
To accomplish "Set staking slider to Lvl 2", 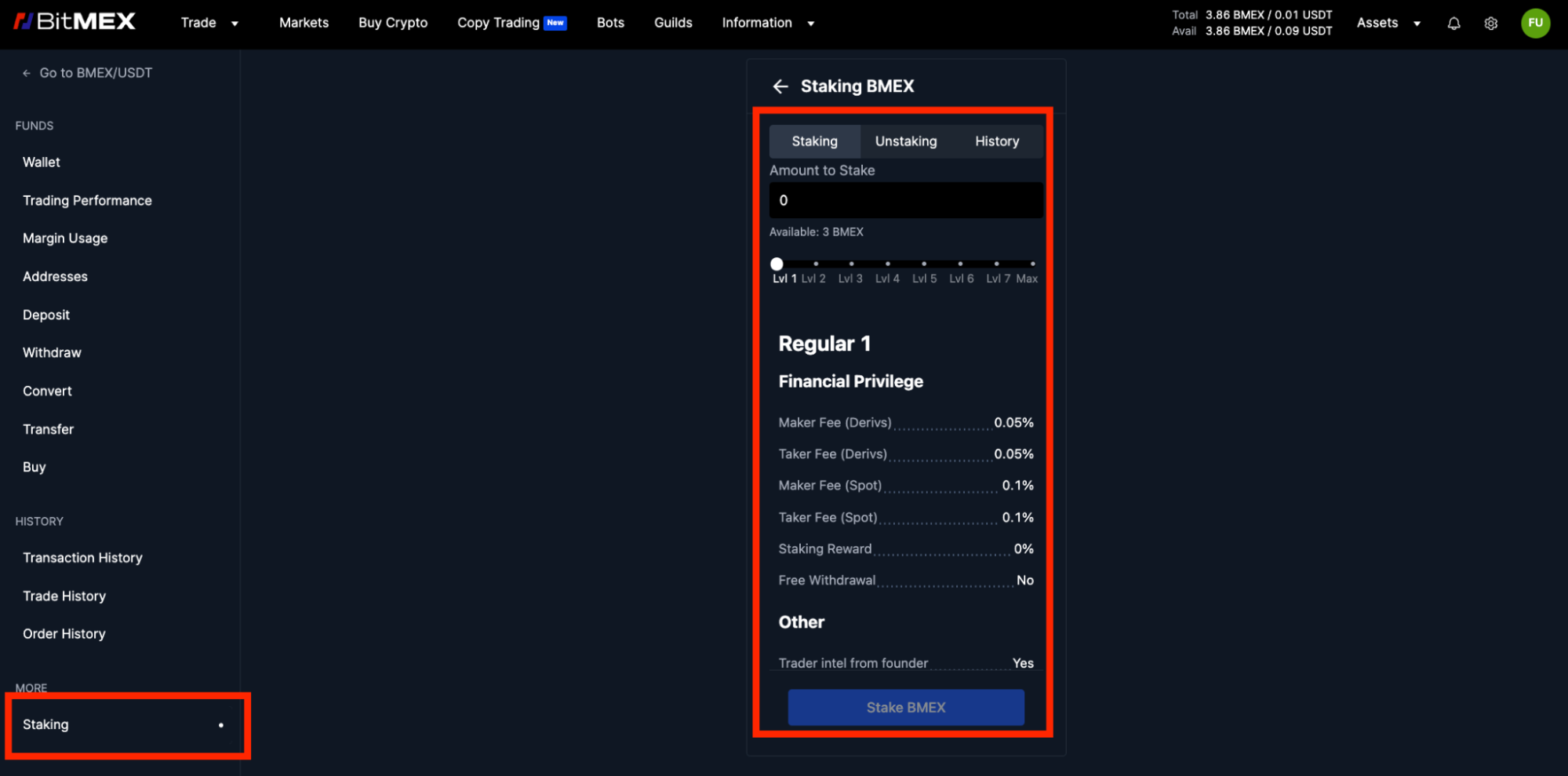I will click(815, 264).
